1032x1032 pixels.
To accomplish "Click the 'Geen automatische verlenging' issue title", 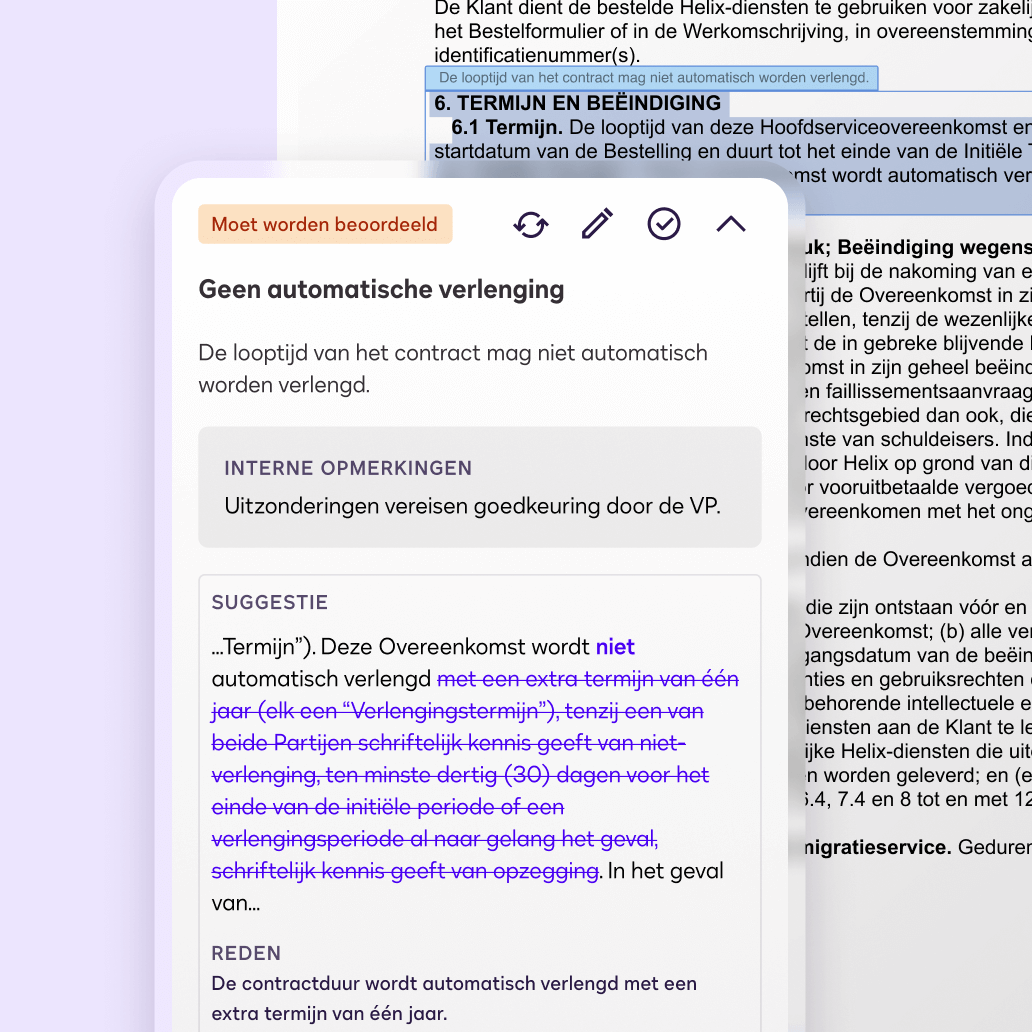I will 381,289.
